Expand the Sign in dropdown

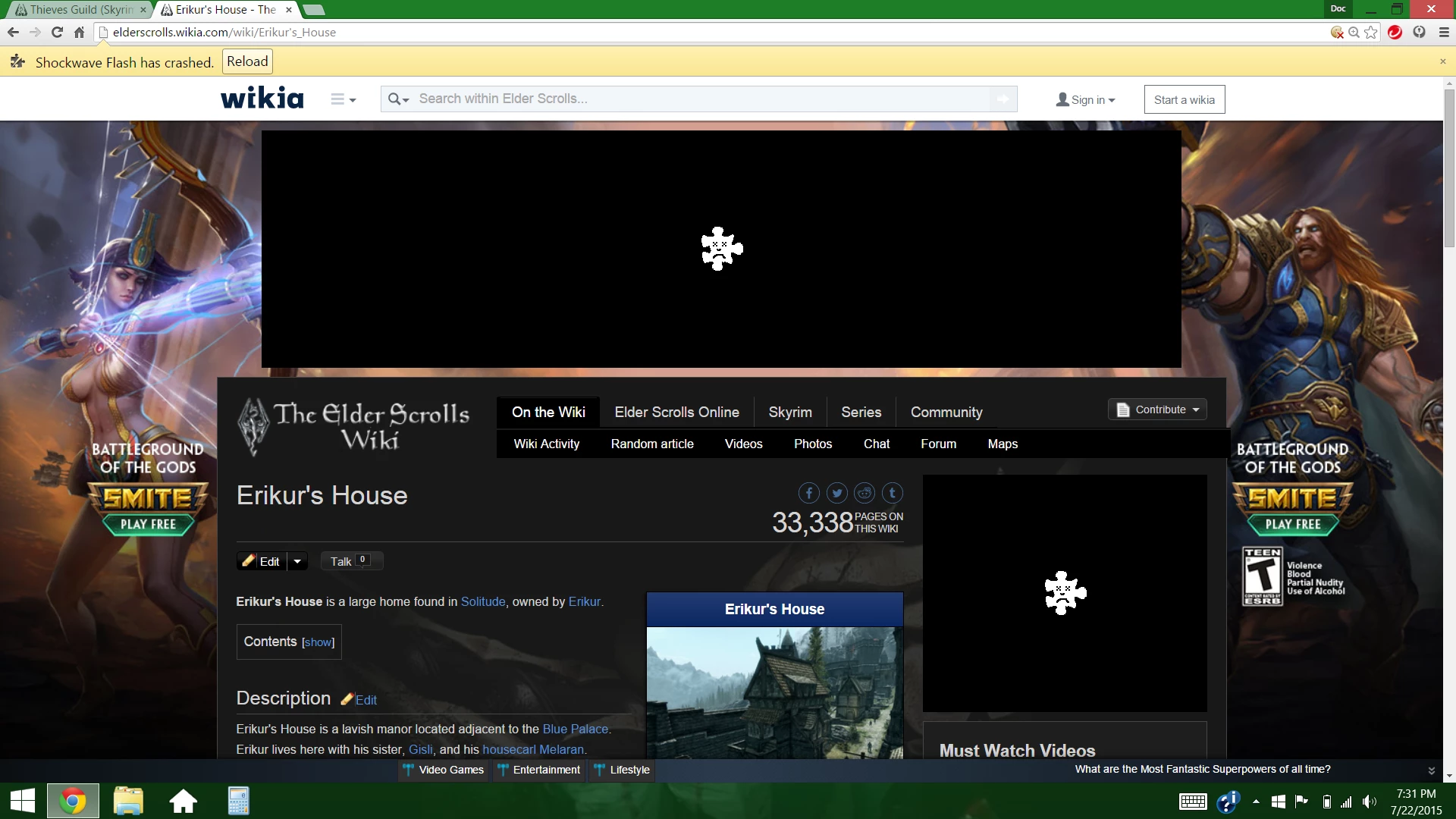tap(1086, 100)
